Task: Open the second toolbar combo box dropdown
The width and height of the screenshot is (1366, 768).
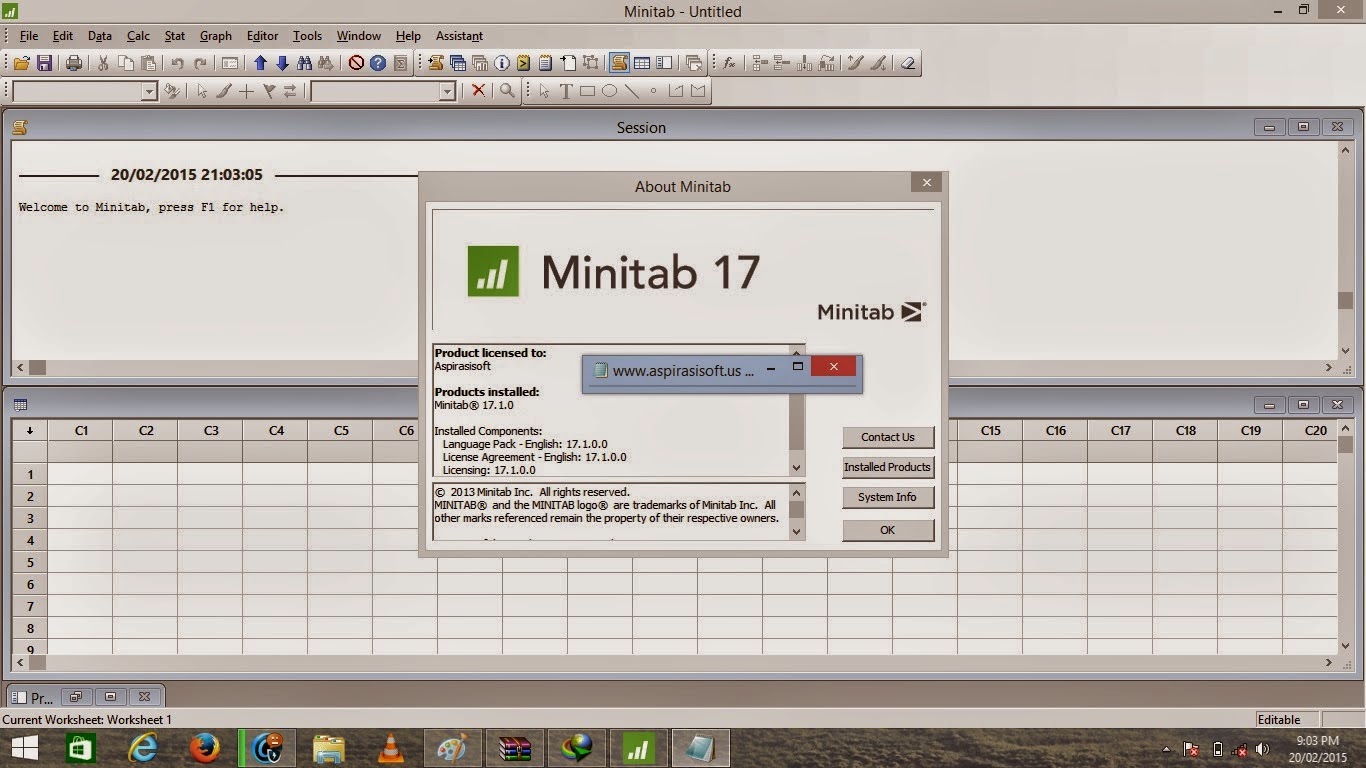Action: (x=448, y=91)
